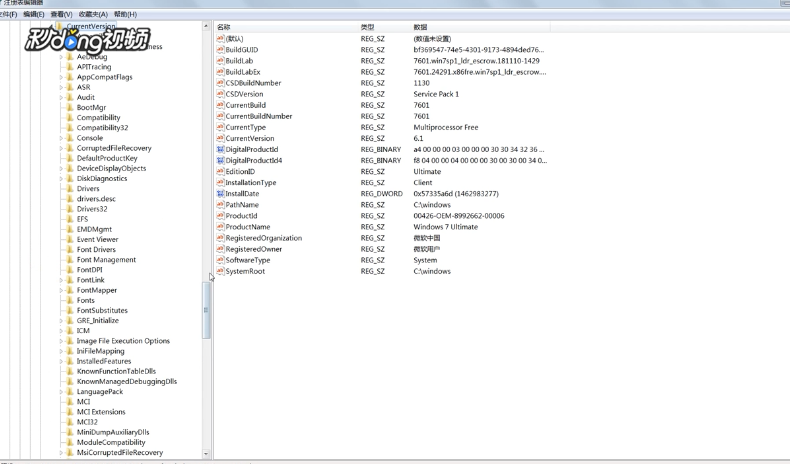Select the BuildGUID value icon
This screenshot has width=790, height=464.
click(x=220, y=49)
